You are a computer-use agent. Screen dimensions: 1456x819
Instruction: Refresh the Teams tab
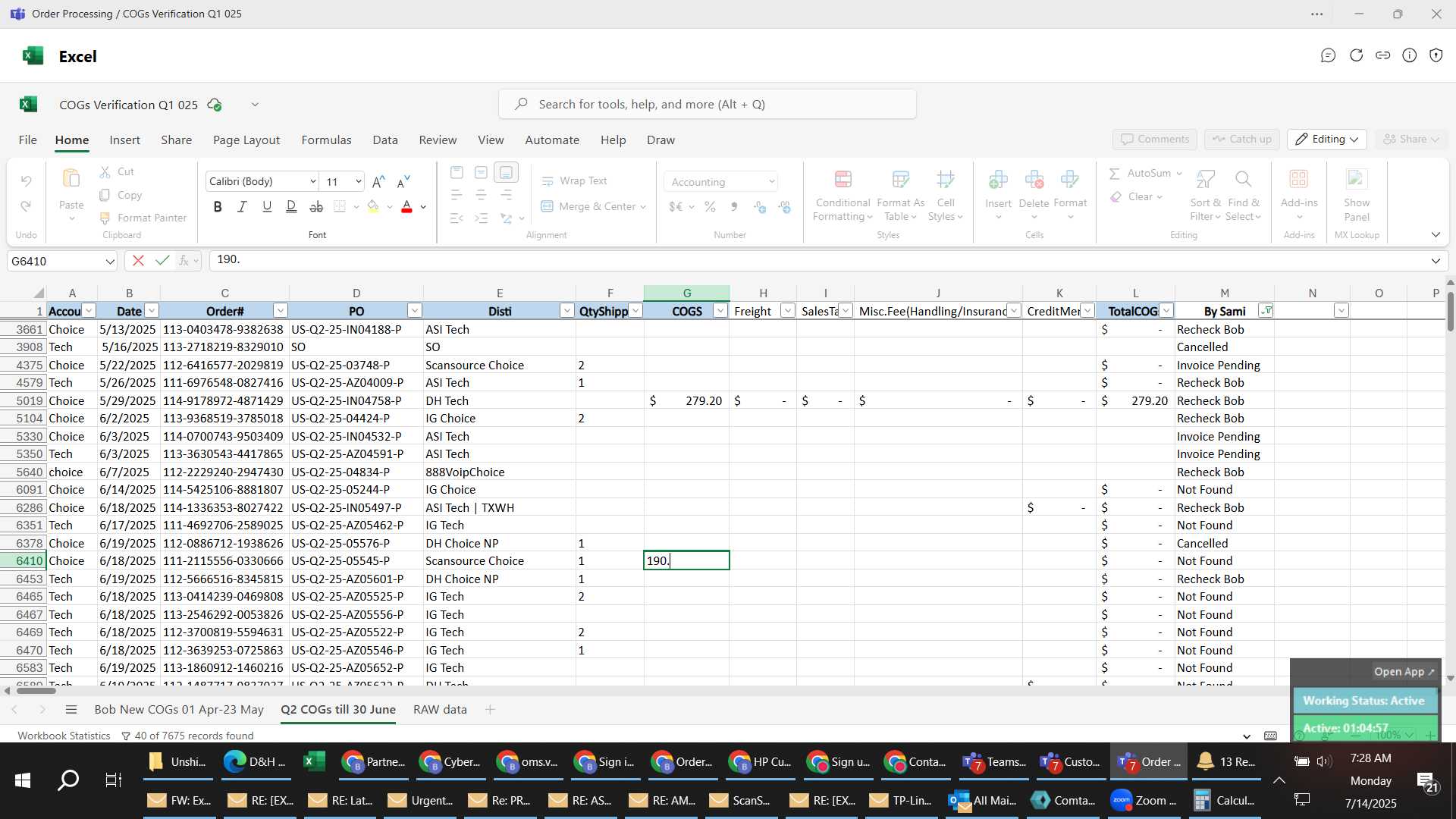(x=1356, y=55)
